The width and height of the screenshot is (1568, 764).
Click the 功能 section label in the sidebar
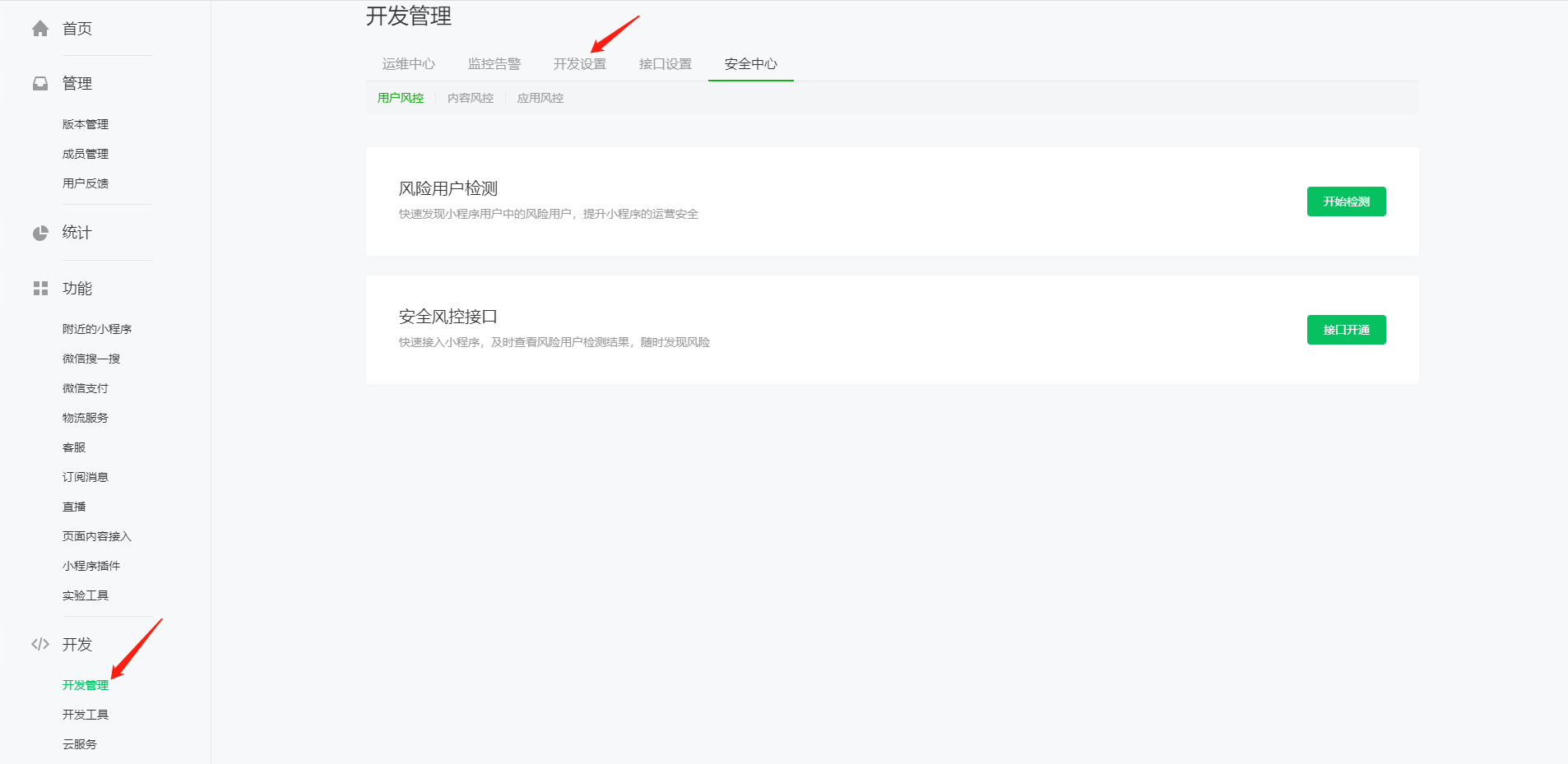(77, 289)
